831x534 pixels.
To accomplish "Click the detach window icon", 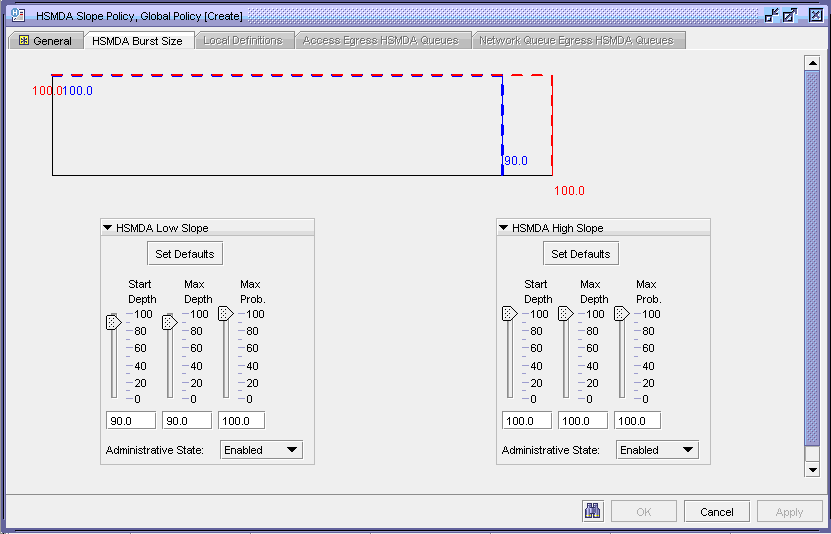I will (x=772, y=15).
